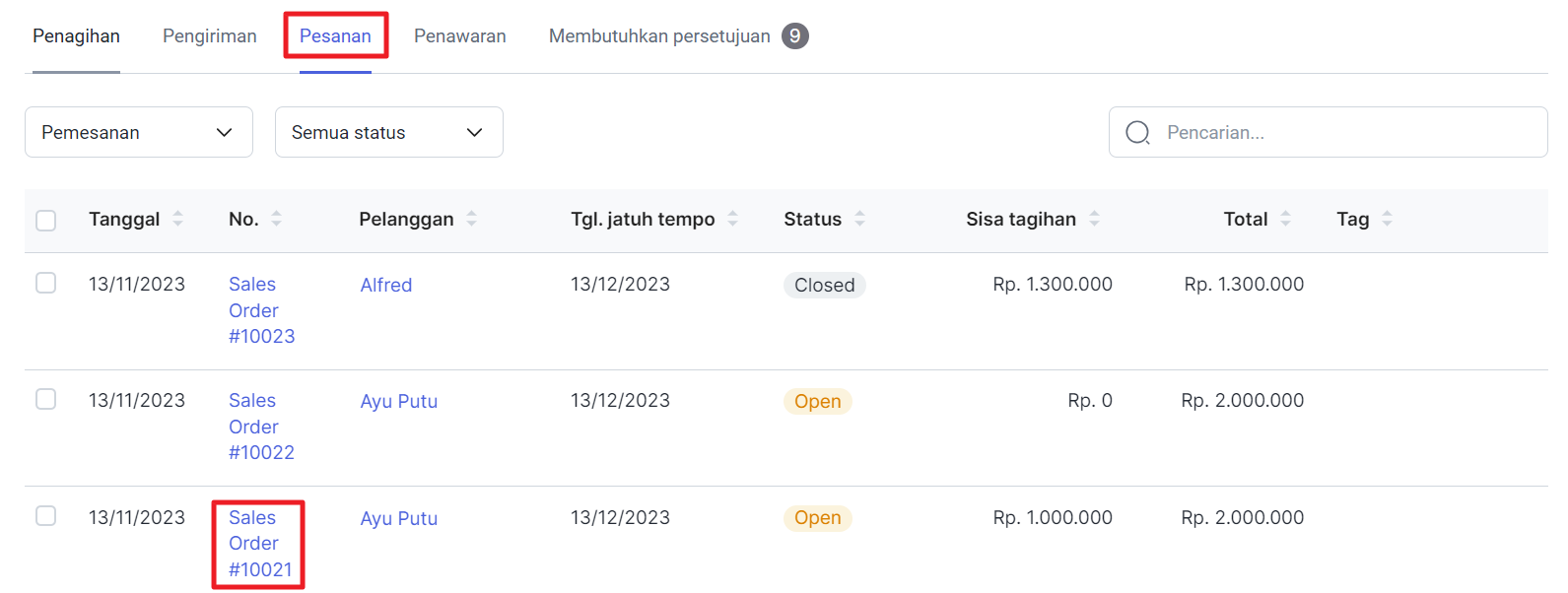Click the Total column sort arrows
Image resolution: width=1568 pixels, height=593 pixels.
click(1285, 219)
